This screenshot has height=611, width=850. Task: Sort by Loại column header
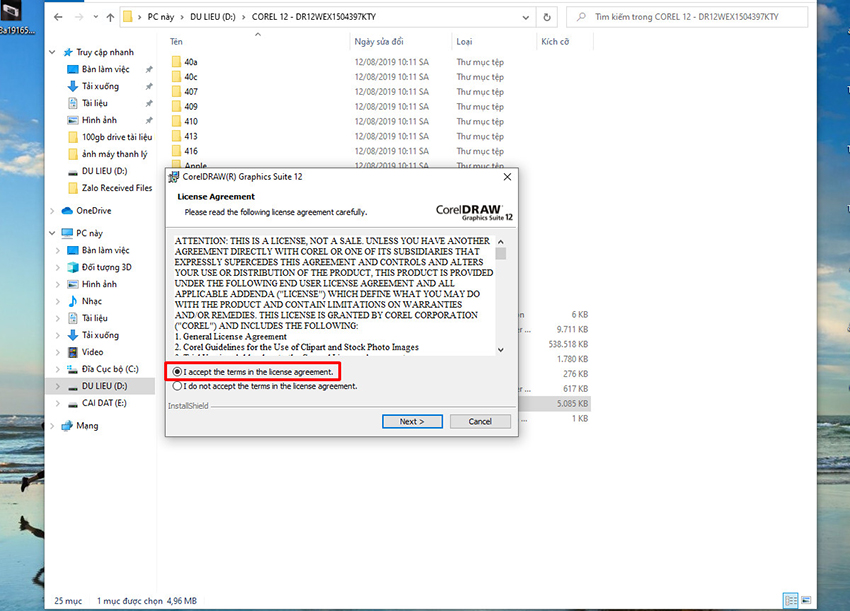coord(464,41)
